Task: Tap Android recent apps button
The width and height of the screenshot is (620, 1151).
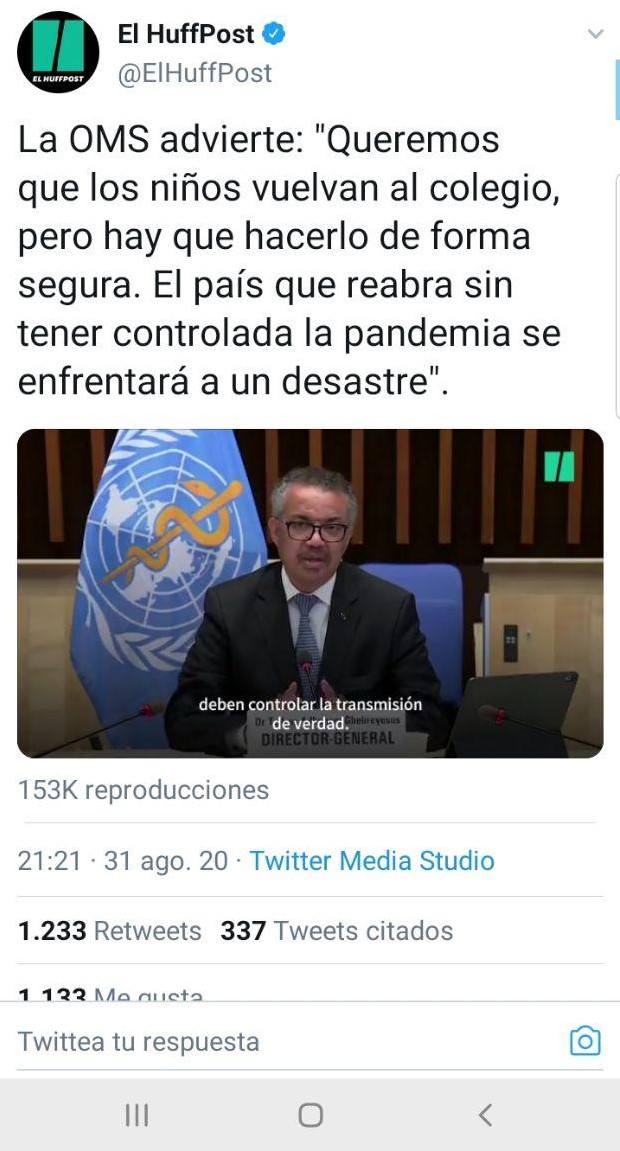Action: [136, 1115]
